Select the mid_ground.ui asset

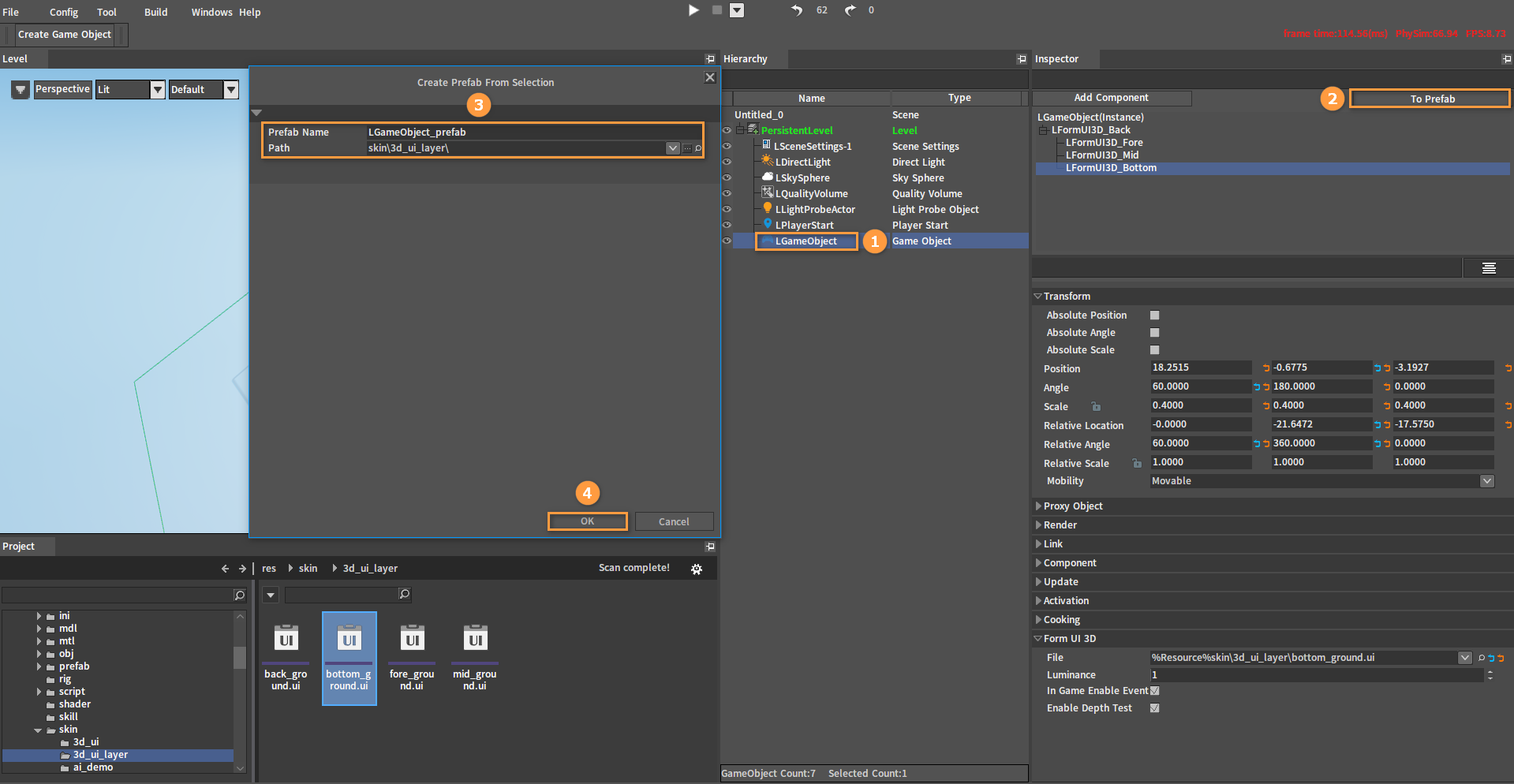(475, 658)
